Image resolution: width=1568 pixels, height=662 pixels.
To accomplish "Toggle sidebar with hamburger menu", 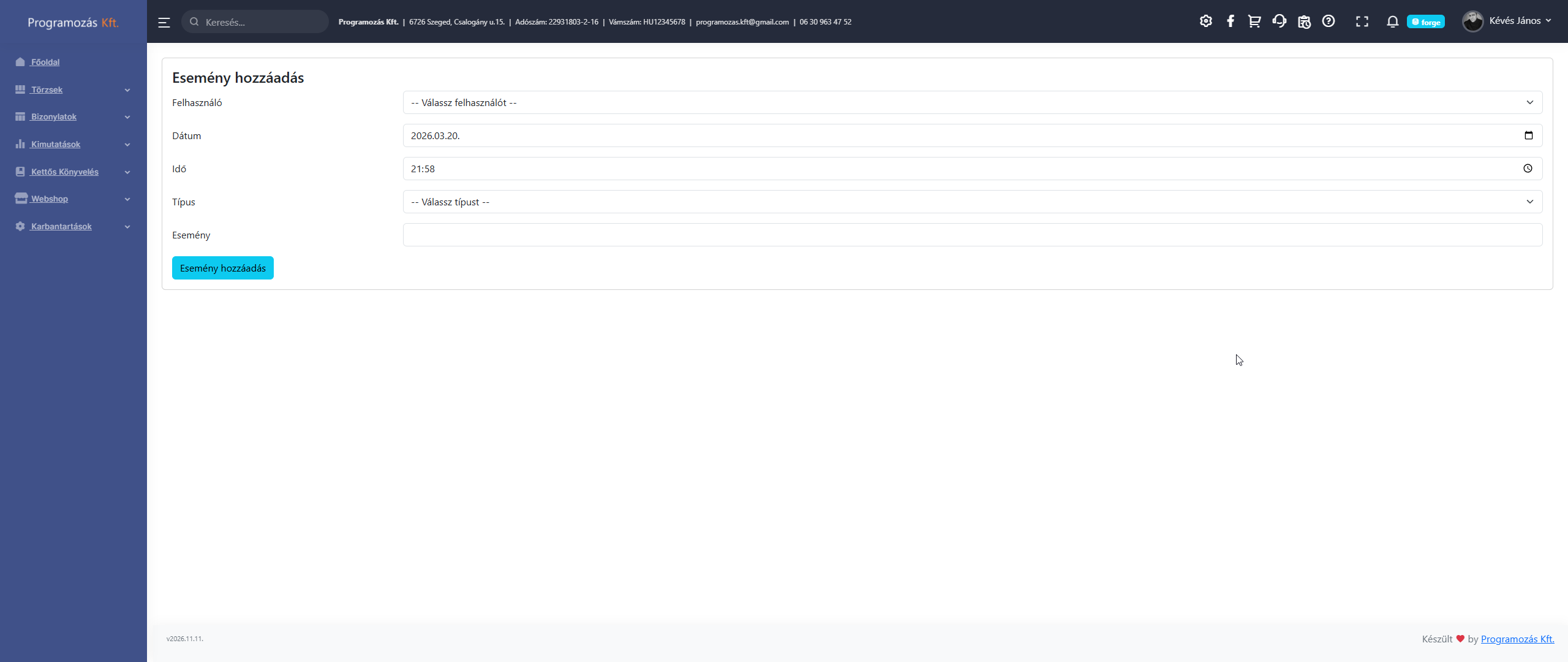I will click(164, 23).
